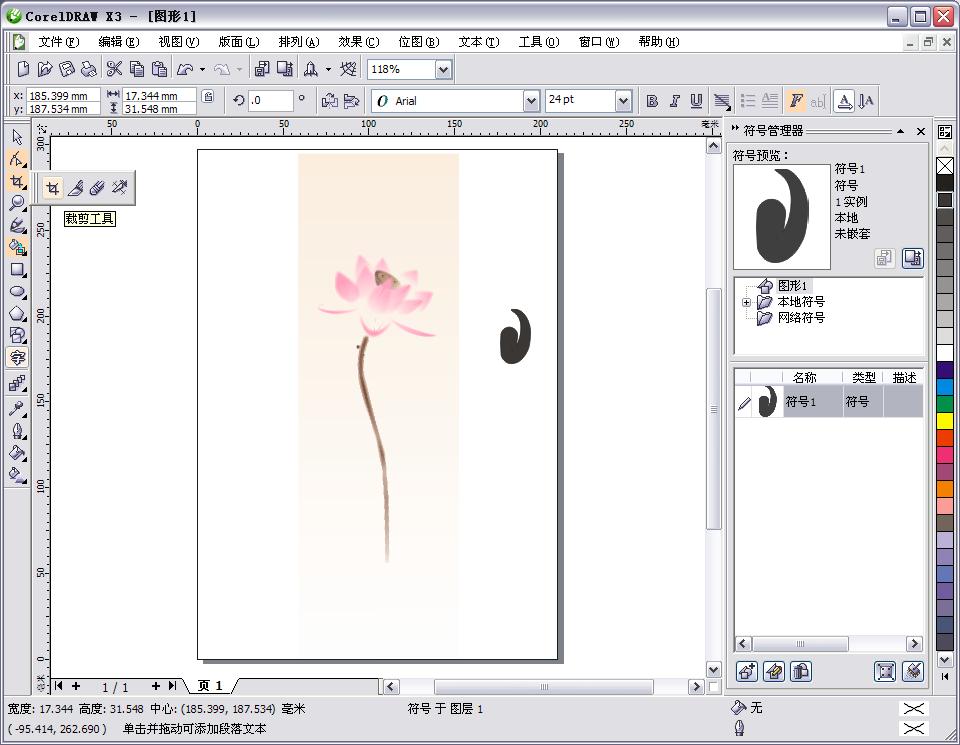Print the document
The width and height of the screenshot is (960, 745).
coord(89,69)
